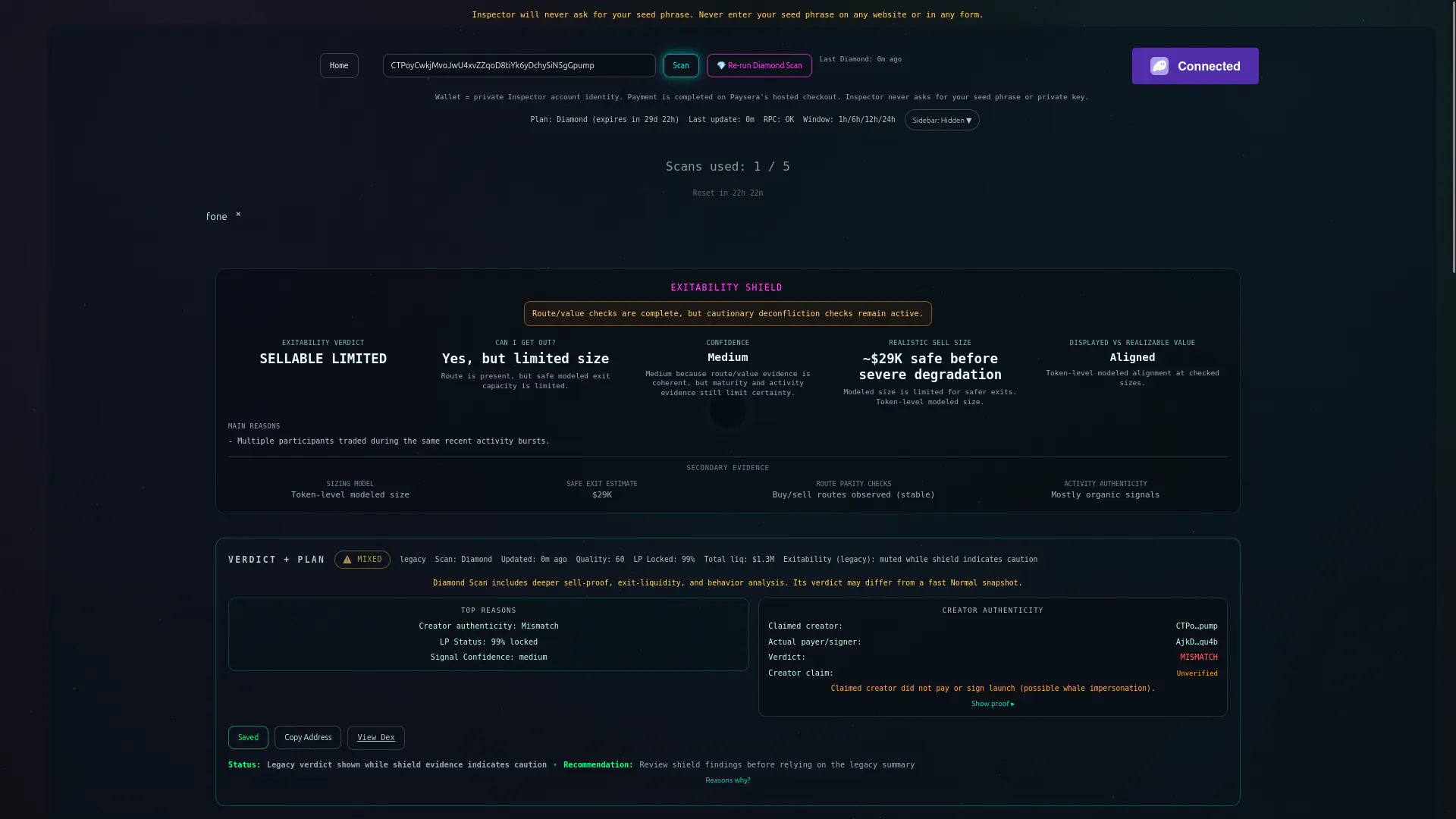The height and width of the screenshot is (819, 1456).
Task: Focus the token address input field
Action: click(519, 65)
